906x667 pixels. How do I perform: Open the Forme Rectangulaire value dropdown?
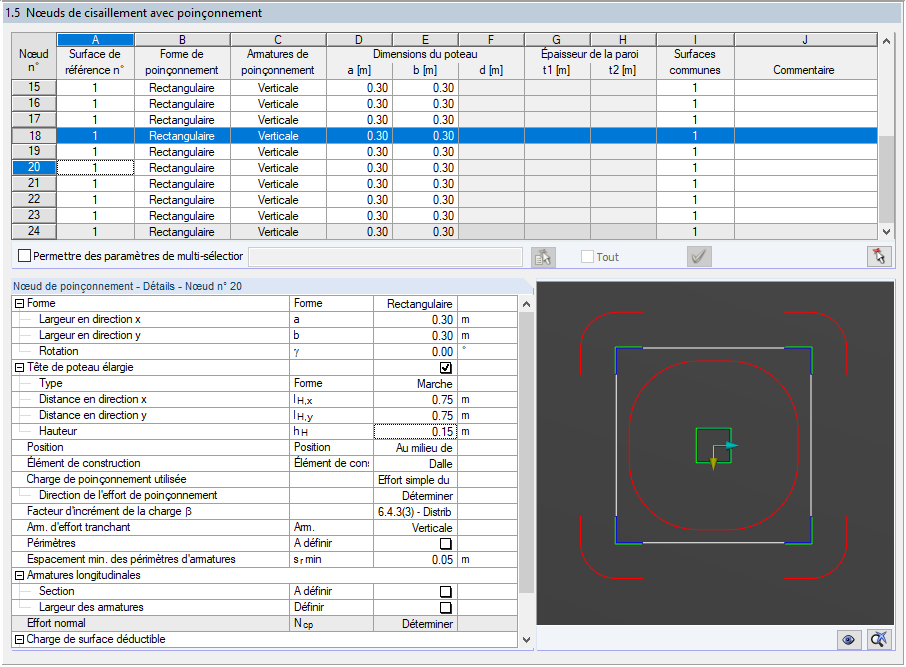pos(415,304)
